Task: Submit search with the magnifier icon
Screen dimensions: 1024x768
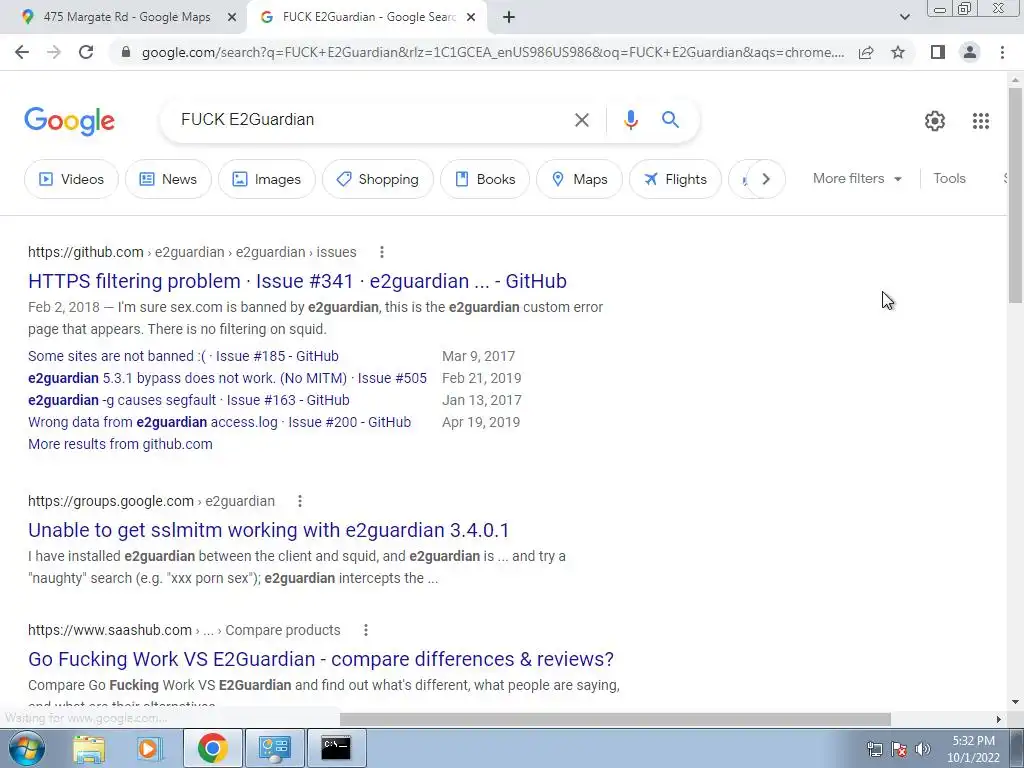Action: point(670,120)
